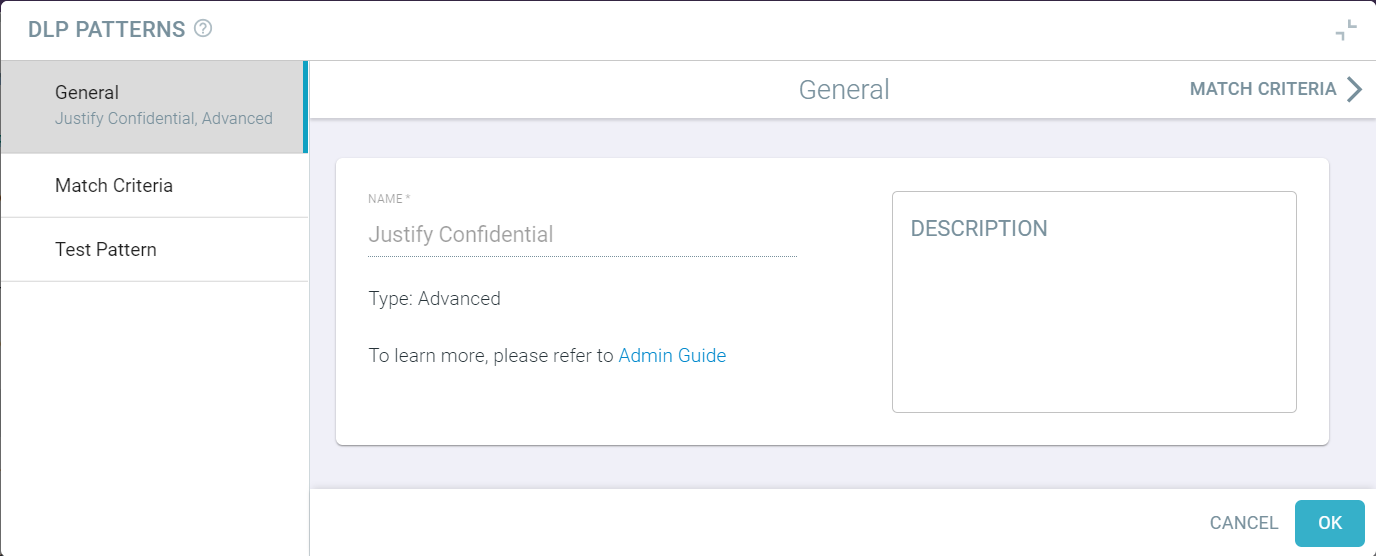Collapse the dialog using the shrink icon
Screen dimensions: 1376x556
point(1347,30)
